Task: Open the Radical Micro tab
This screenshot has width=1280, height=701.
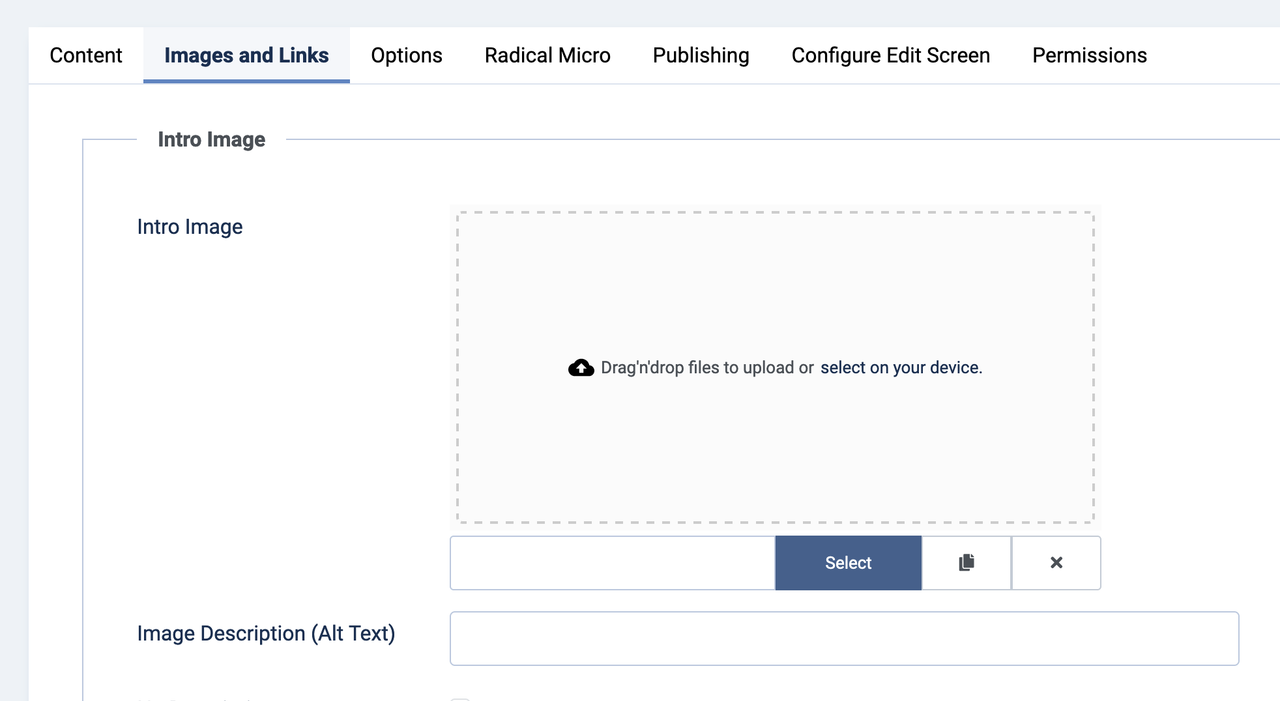Action: click(x=547, y=56)
